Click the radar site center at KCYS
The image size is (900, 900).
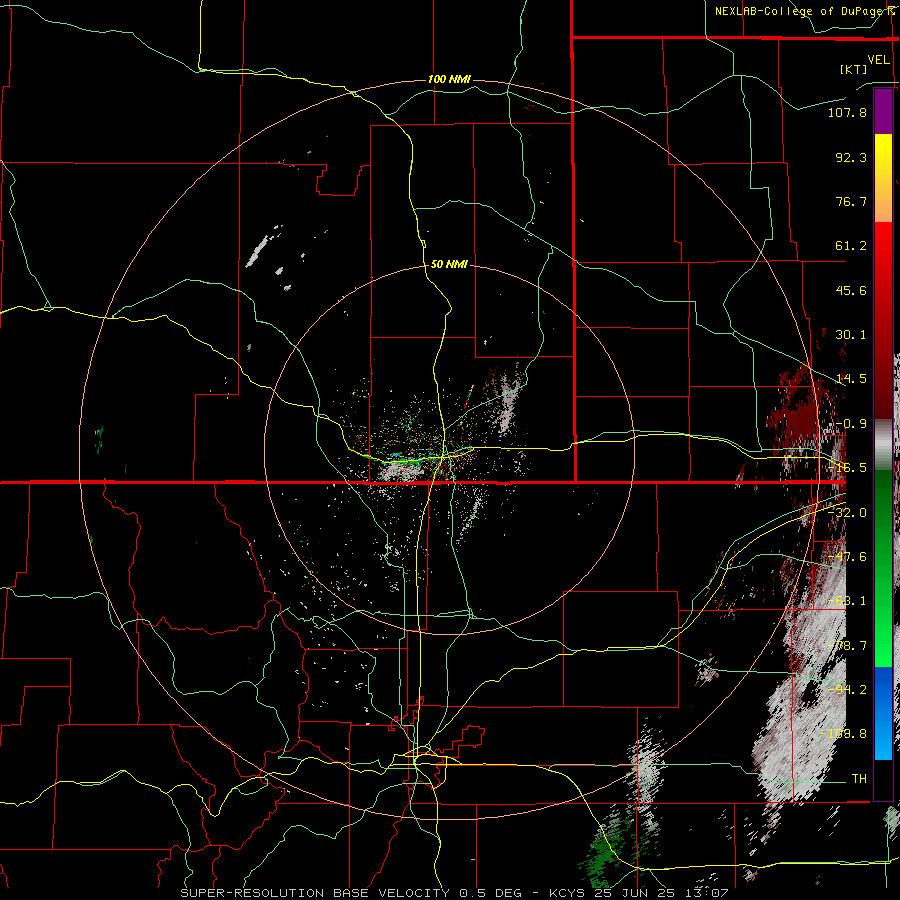click(449, 450)
